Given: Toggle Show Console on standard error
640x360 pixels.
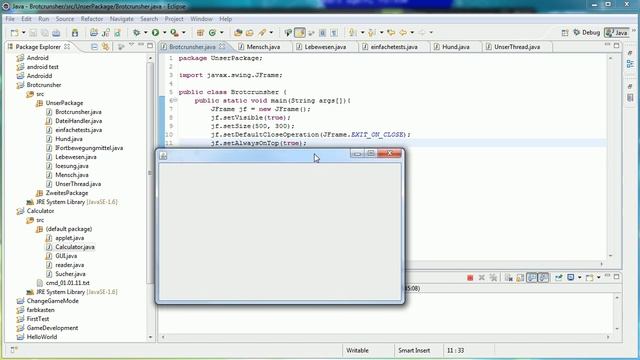Looking at the screenshot, I should pos(543,278).
